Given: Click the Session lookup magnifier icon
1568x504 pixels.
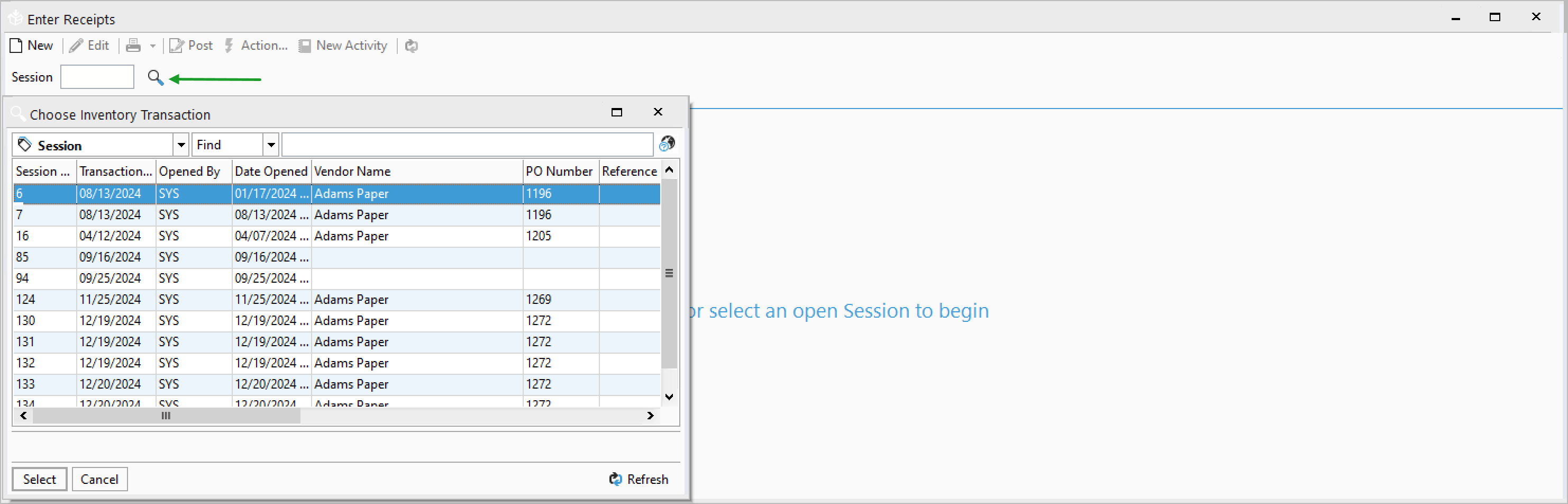Looking at the screenshot, I should coord(155,77).
